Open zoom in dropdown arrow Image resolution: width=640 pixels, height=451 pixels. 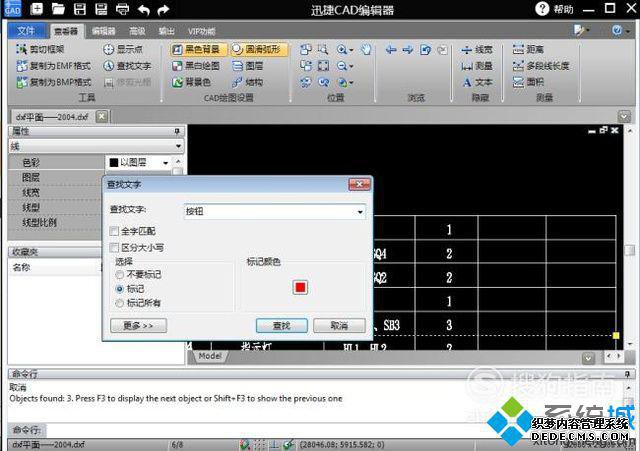[351, 50]
